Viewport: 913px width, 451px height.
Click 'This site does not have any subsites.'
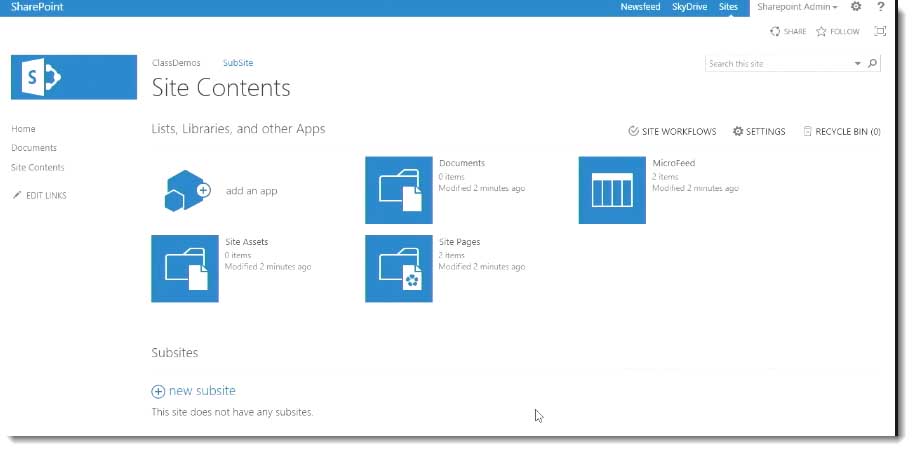tap(232, 412)
